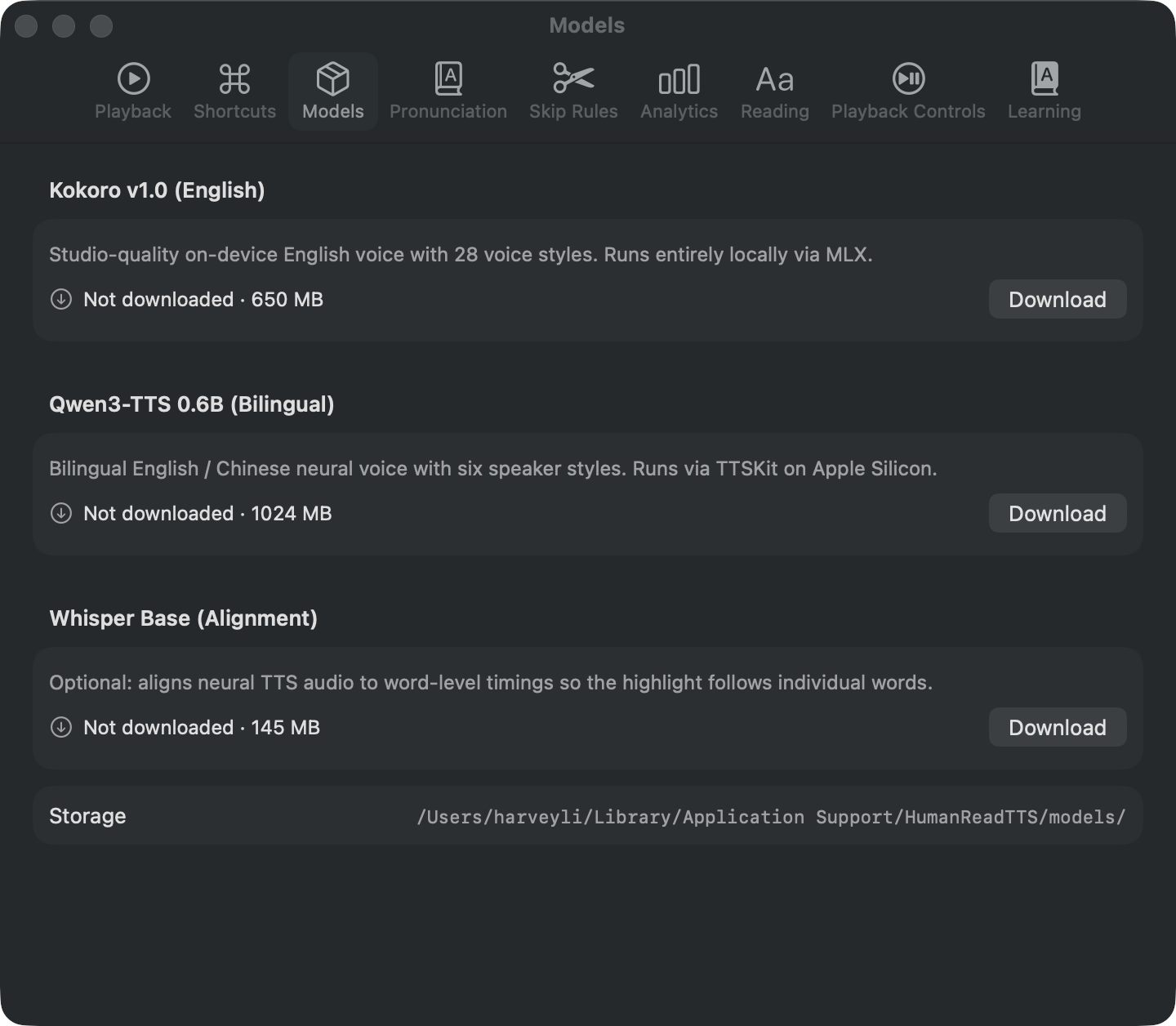Open the Pronunciation book tab

448,91
